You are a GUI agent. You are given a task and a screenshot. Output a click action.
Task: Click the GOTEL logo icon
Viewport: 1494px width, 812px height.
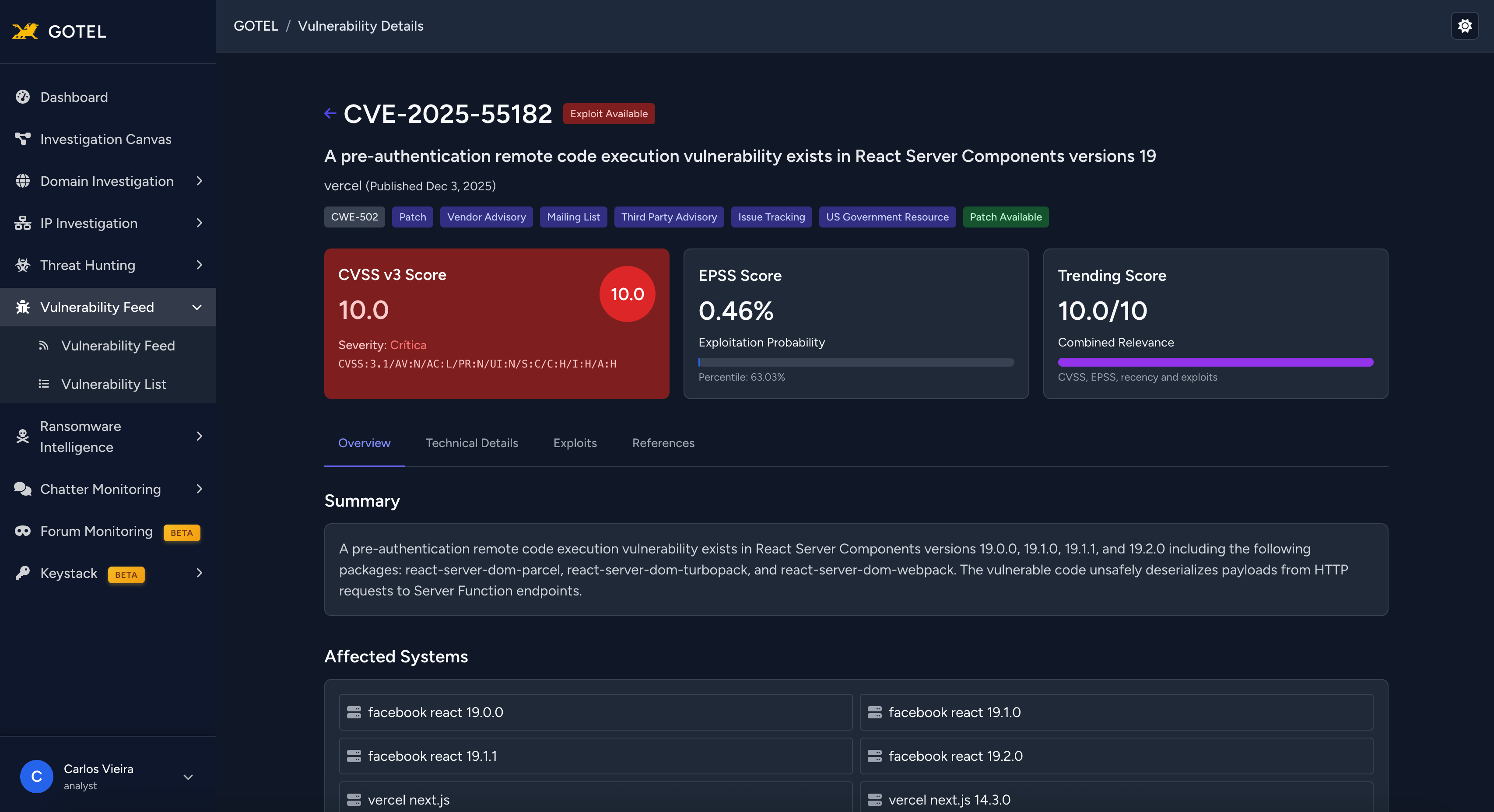click(25, 31)
